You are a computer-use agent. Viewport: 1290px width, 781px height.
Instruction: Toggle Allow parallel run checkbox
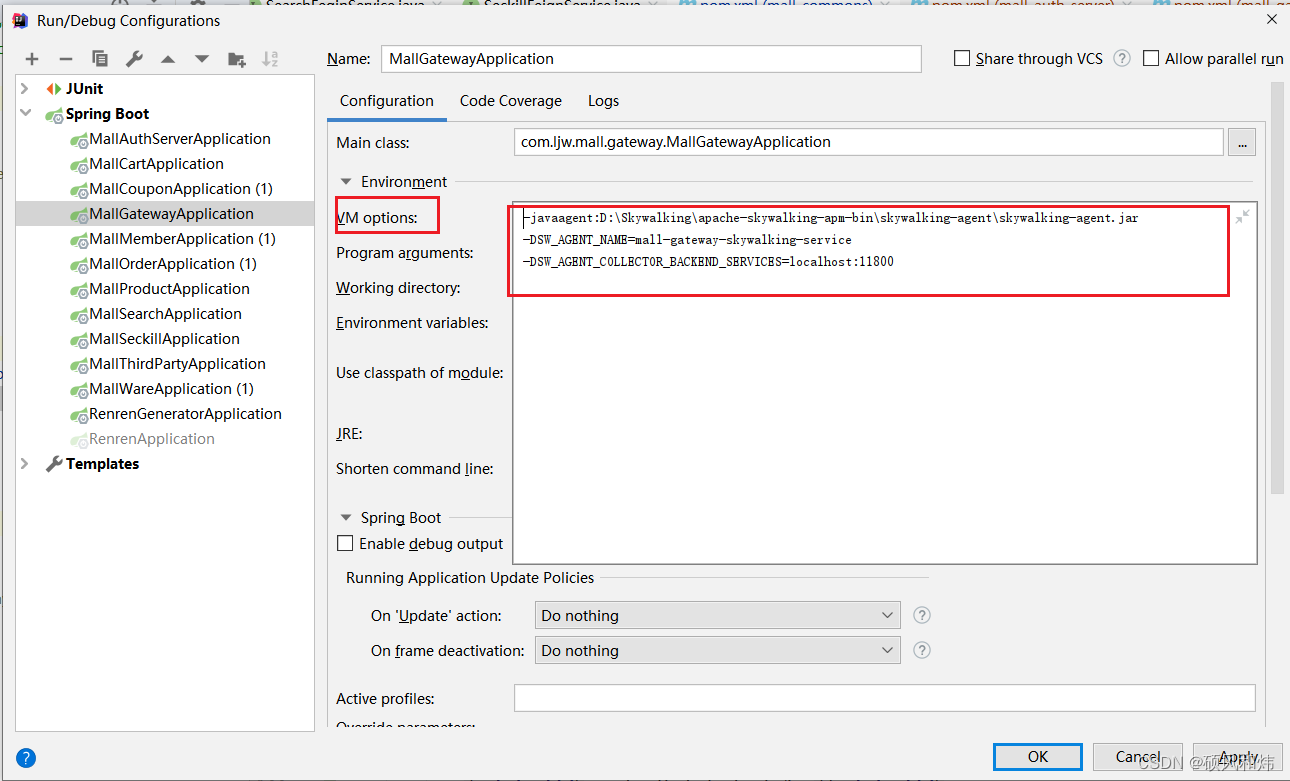click(1151, 58)
